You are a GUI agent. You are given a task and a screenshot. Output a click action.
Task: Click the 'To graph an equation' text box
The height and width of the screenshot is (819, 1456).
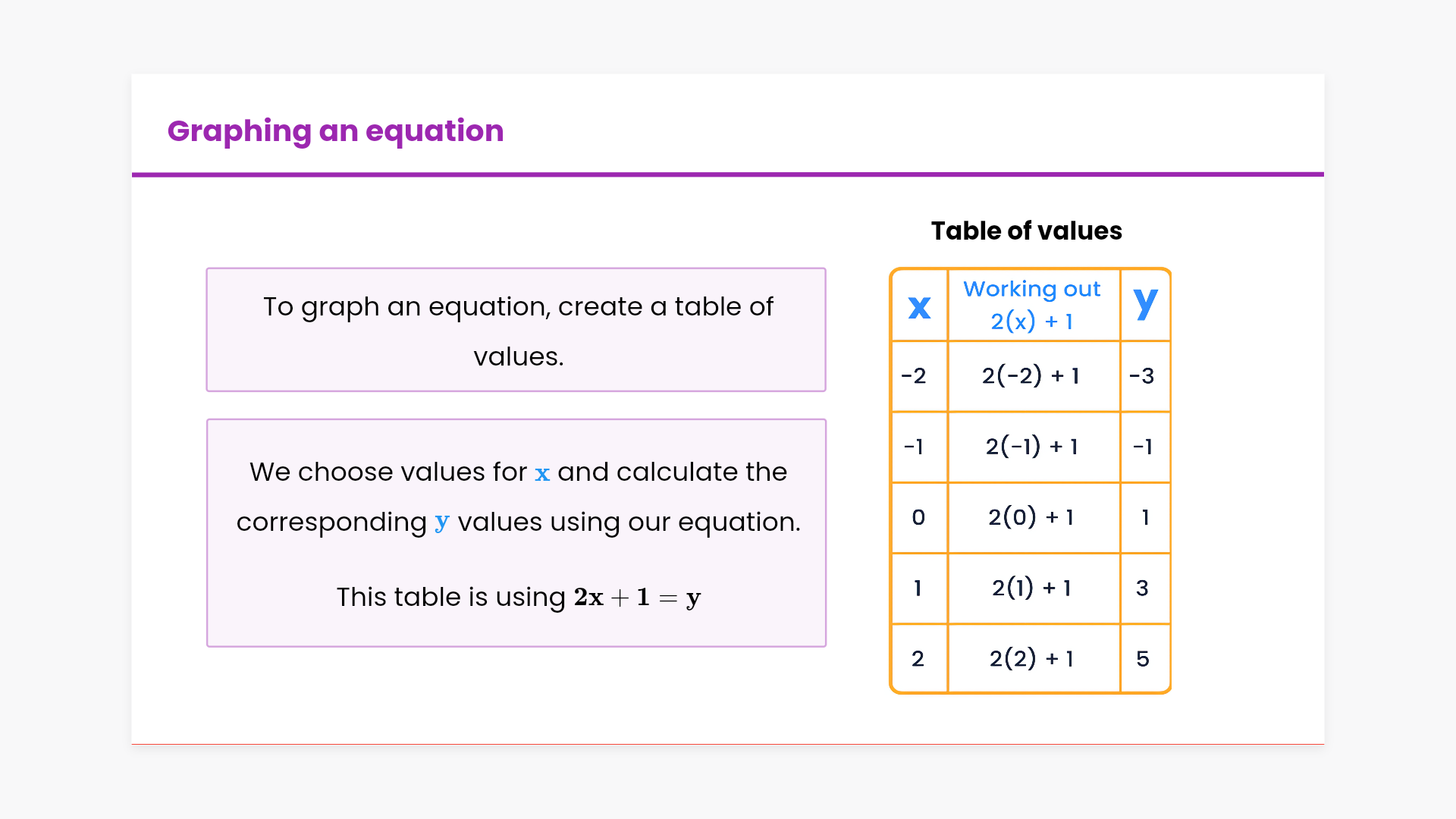516,331
